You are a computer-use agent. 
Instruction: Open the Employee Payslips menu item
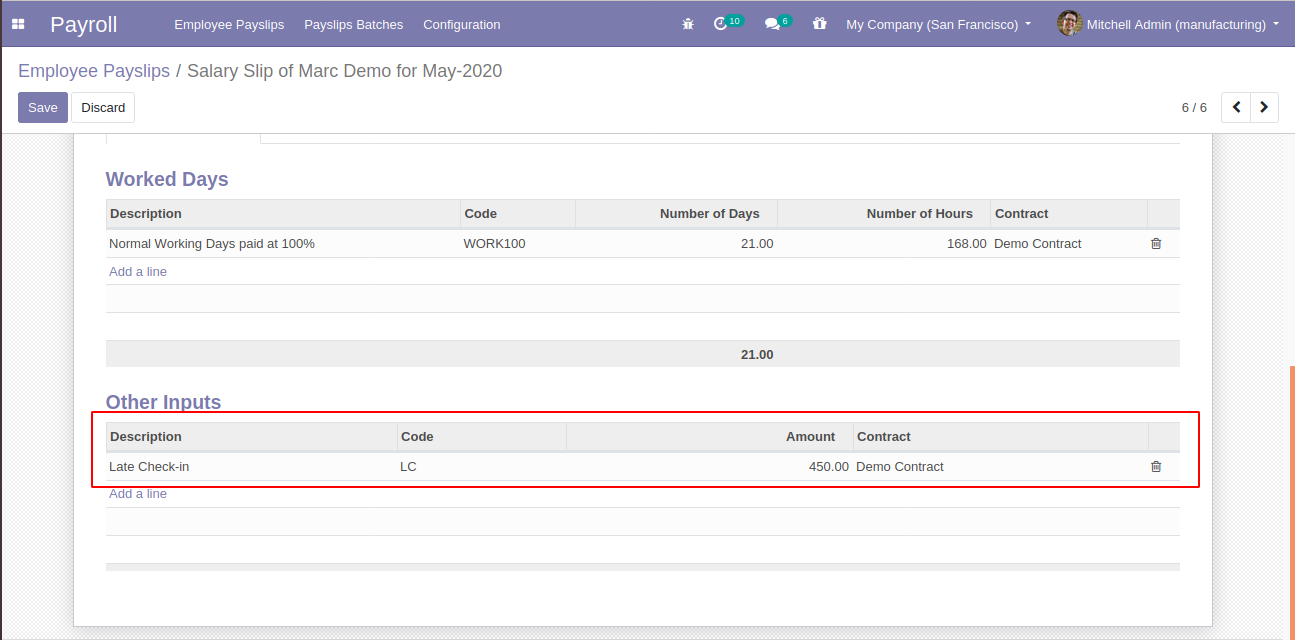tap(229, 24)
